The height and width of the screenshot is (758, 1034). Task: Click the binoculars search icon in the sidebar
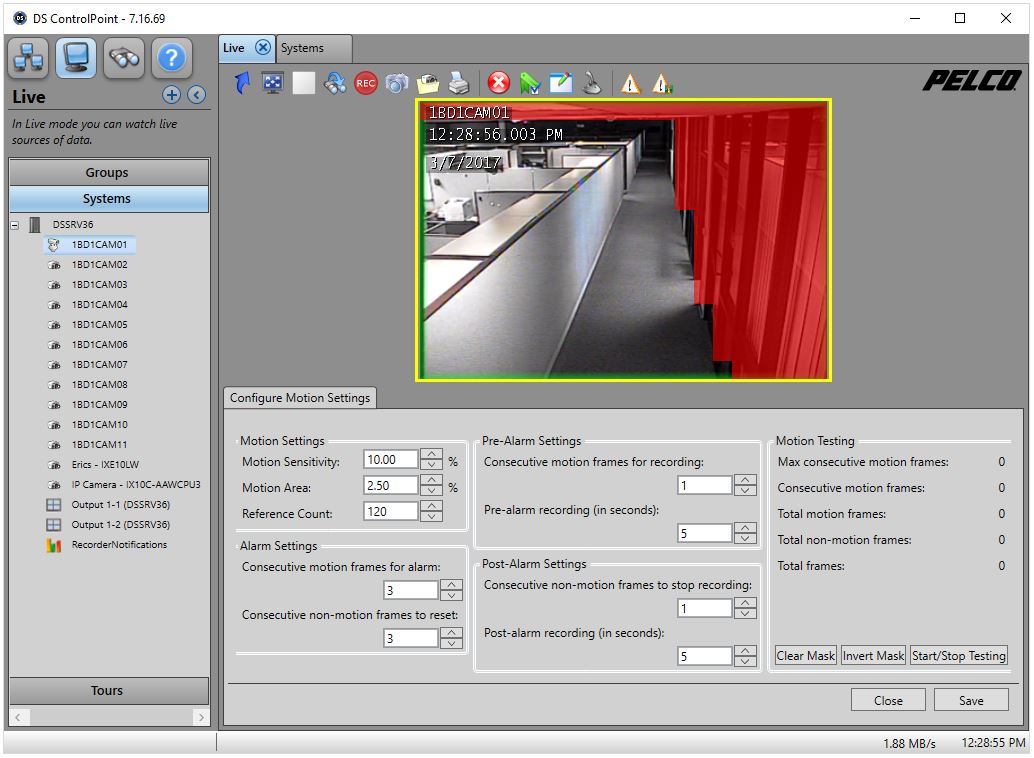[x=124, y=57]
